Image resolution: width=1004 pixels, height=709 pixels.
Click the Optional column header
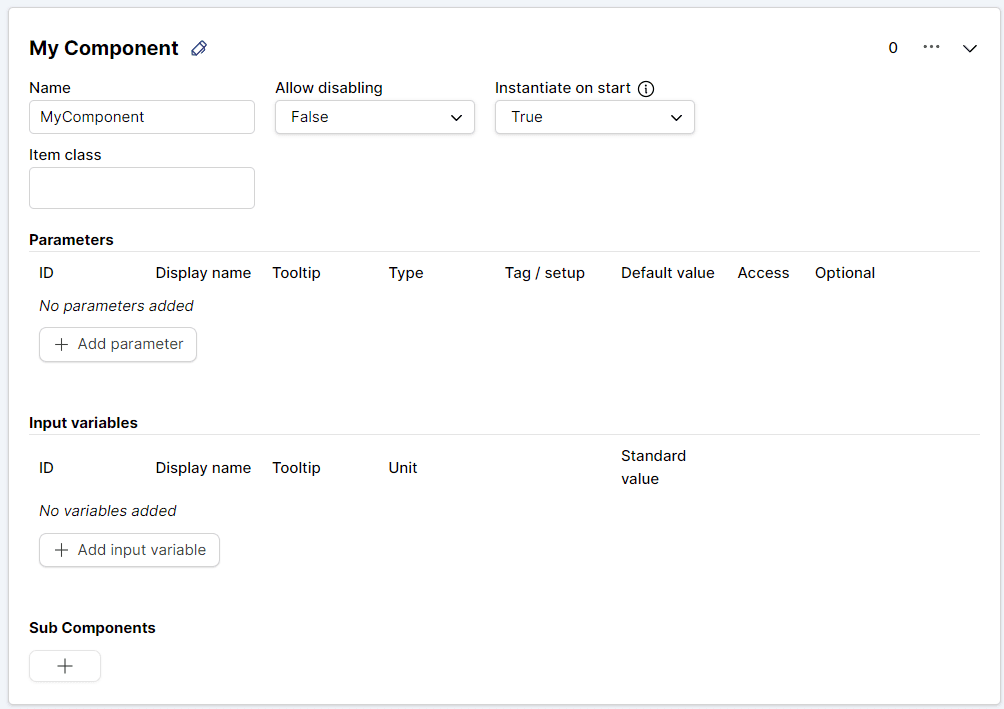[x=844, y=273]
